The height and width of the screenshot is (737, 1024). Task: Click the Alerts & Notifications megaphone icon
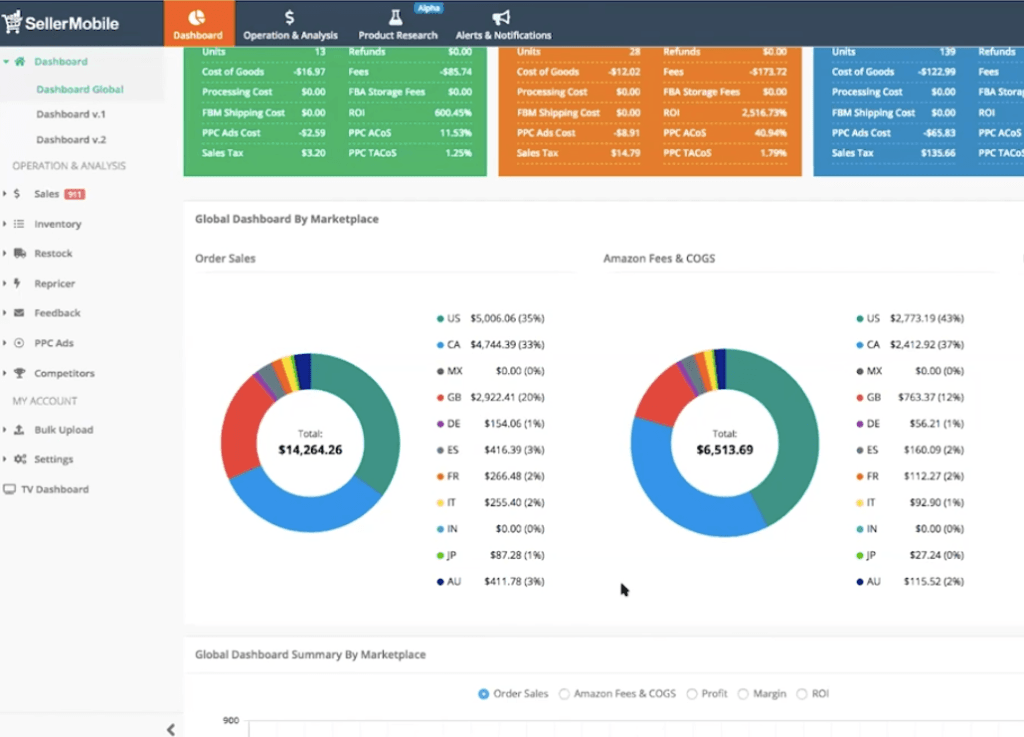pyautogui.click(x=501, y=18)
